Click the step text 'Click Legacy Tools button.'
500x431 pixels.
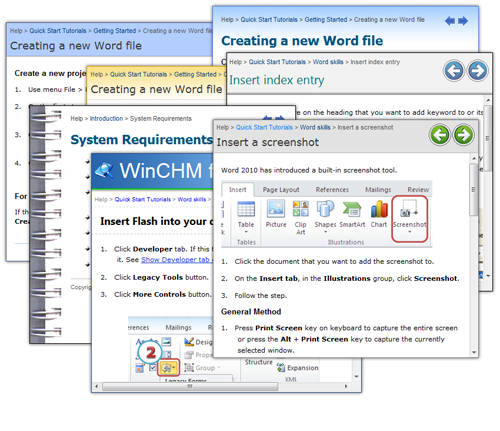click(x=161, y=277)
